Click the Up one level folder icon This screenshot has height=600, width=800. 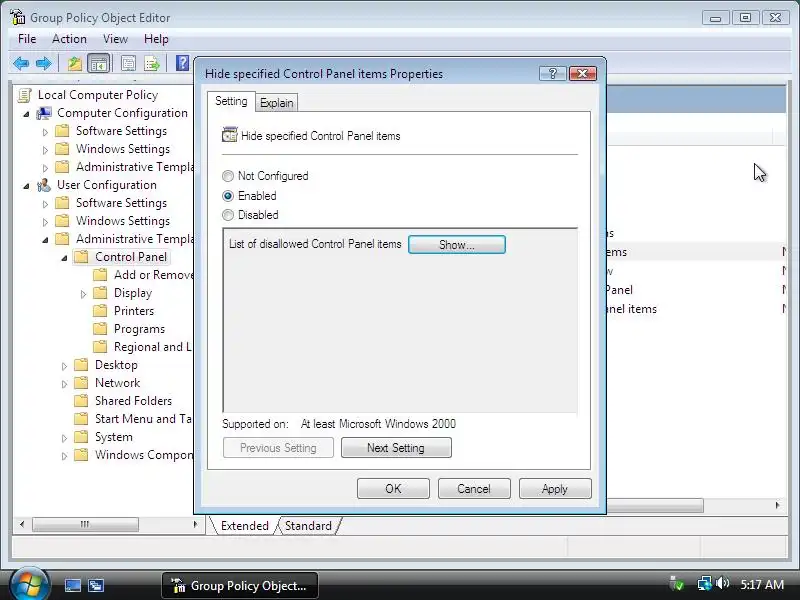point(75,64)
